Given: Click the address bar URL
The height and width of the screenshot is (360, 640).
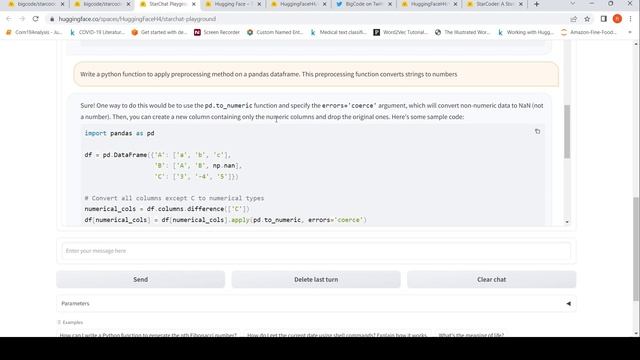Looking at the screenshot, I should coord(137,19).
